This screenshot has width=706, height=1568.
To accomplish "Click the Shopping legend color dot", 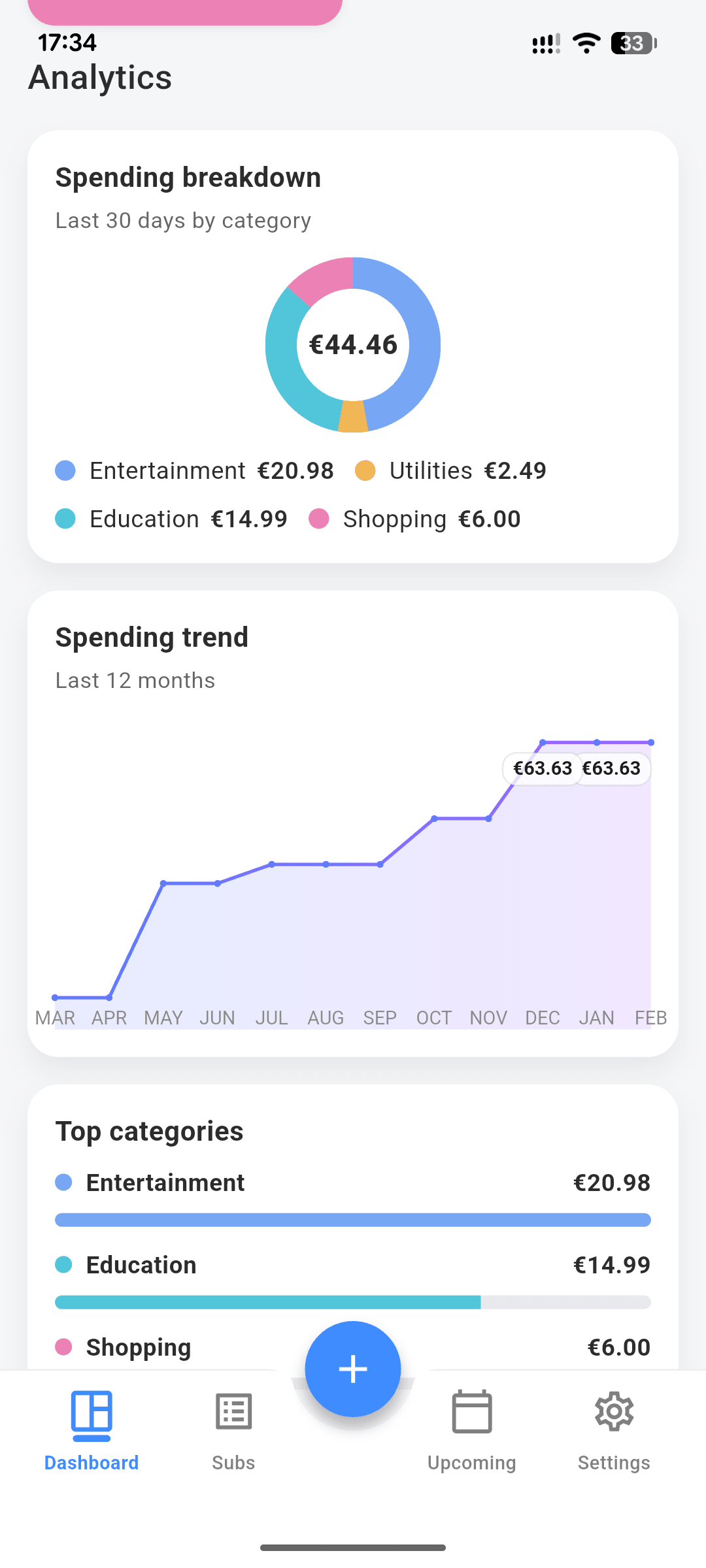I will point(319,519).
